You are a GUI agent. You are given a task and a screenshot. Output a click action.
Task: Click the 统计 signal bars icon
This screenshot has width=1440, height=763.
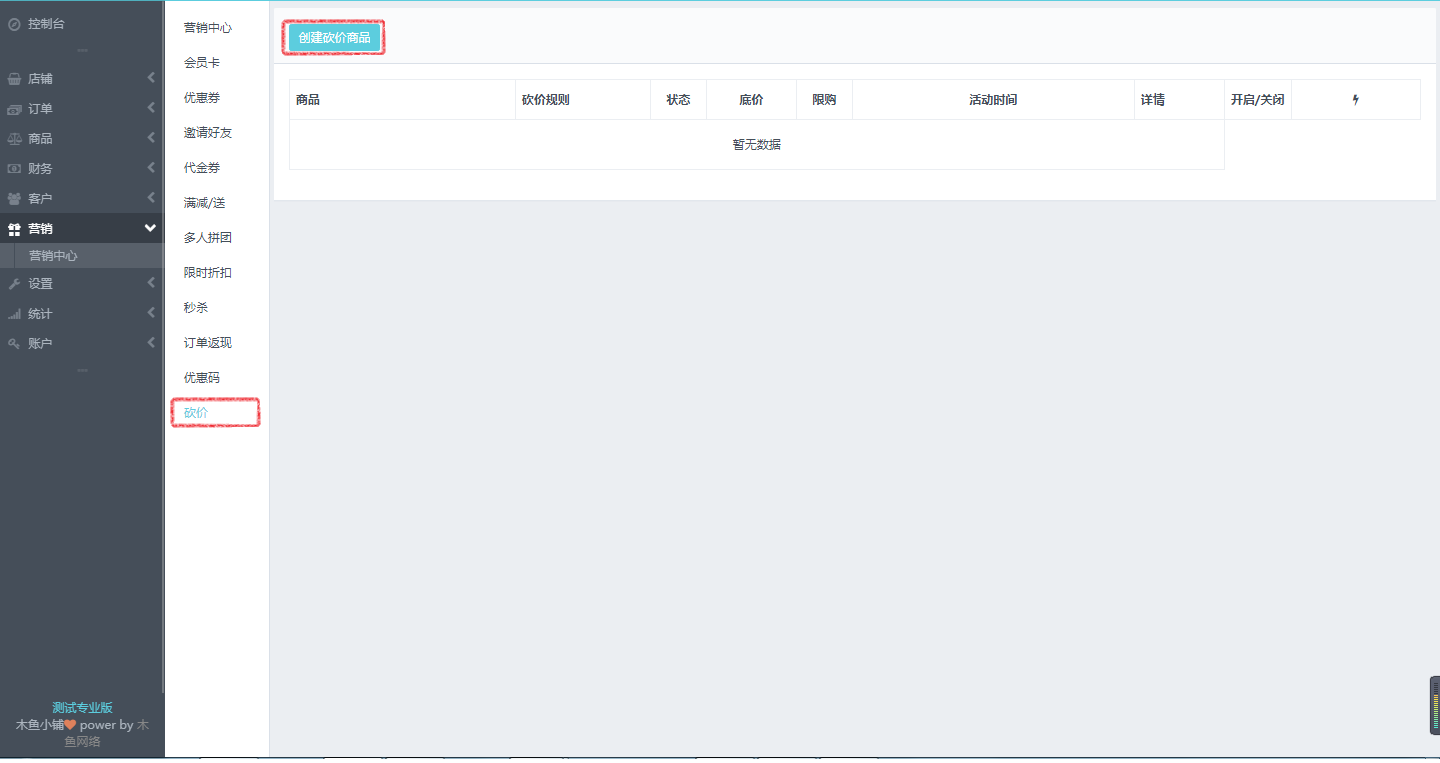(x=14, y=314)
